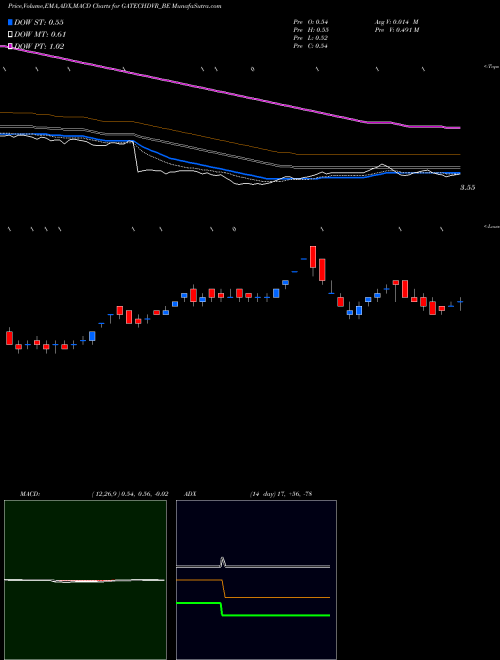Viewport: 500px width, 660px height.
Task: Click the blue DOW ST legend swatch
Action: click(x=10, y=22)
